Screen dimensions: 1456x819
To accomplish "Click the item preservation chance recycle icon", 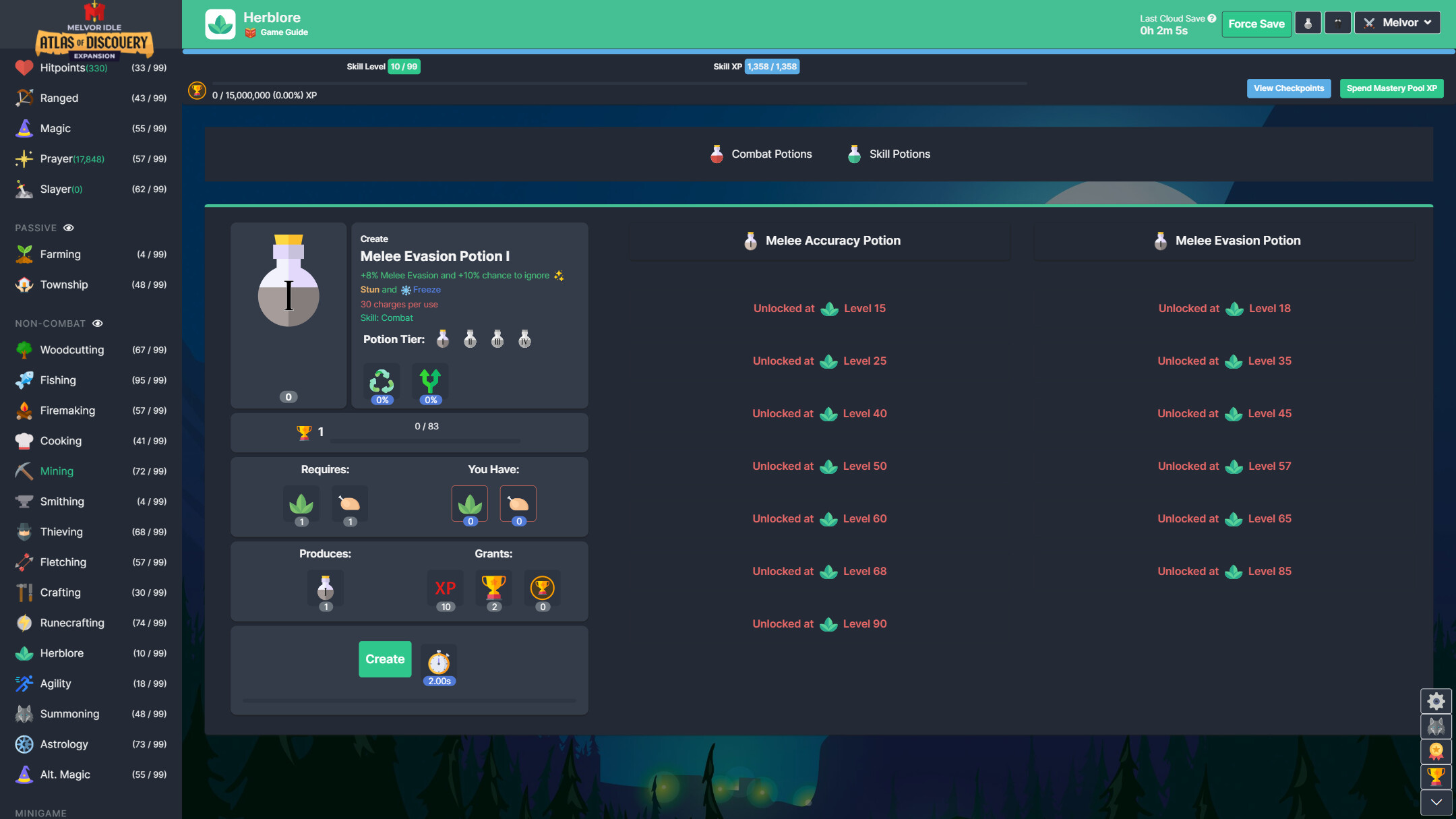I will click(x=381, y=380).
